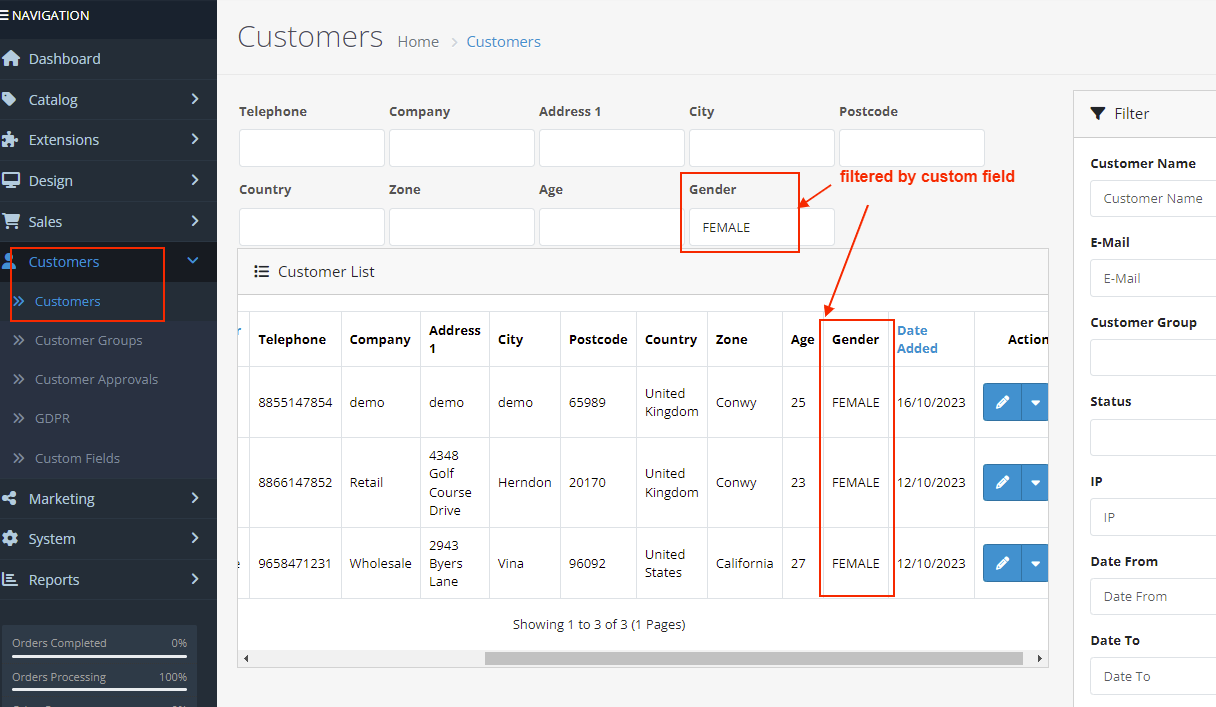Viewport: 1216px width, 707px height.
Task: Click the Catalog tag icon
Action: [10, 99]
